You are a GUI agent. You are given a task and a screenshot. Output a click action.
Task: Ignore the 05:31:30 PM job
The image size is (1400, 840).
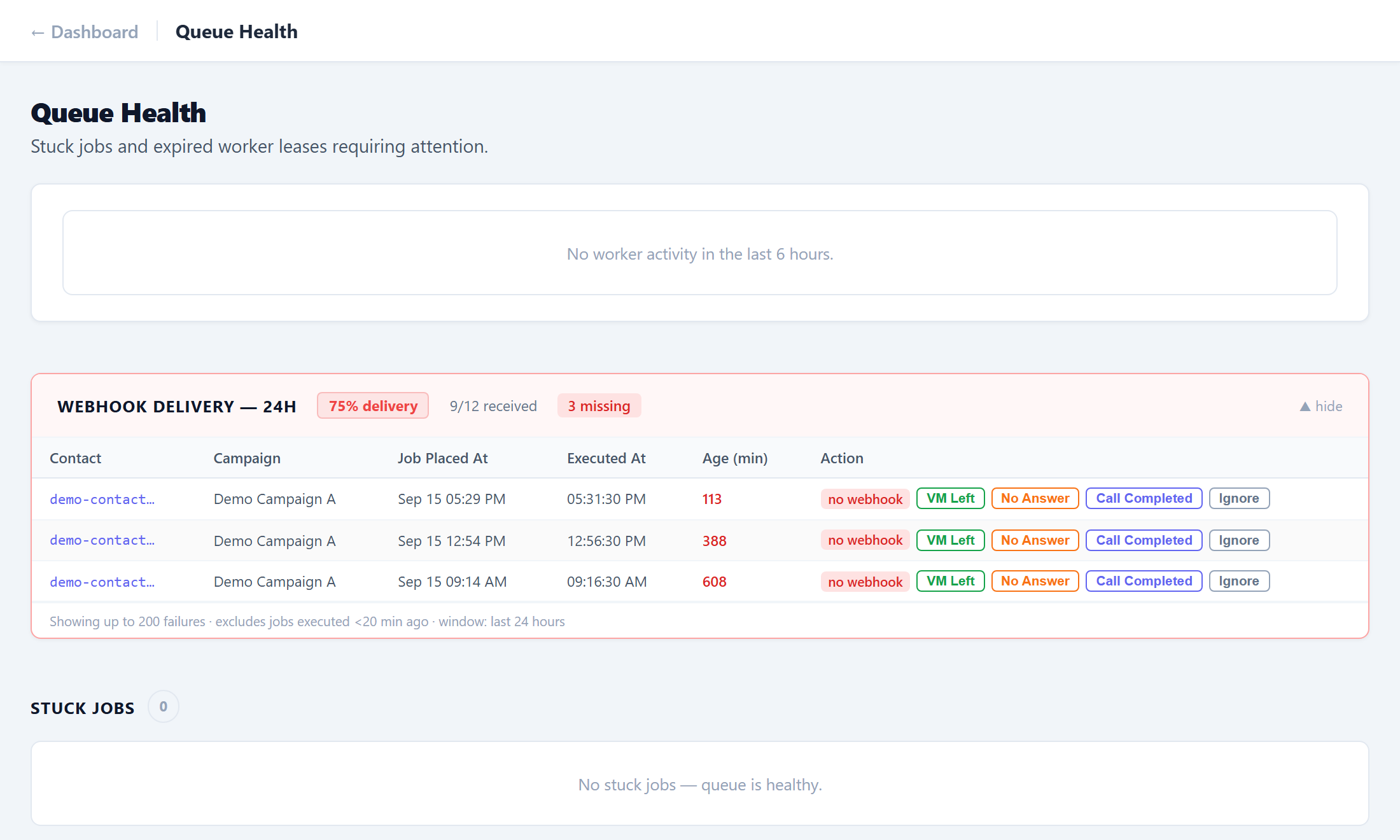pyautogui.click(x=1239, y=498)
